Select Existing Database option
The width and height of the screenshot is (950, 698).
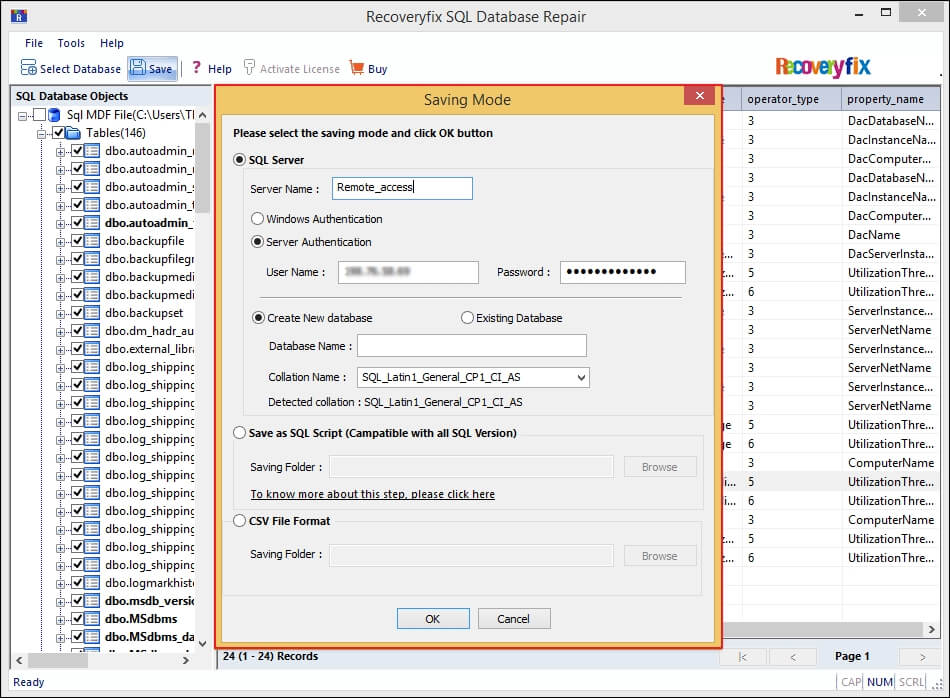point(467,317)
